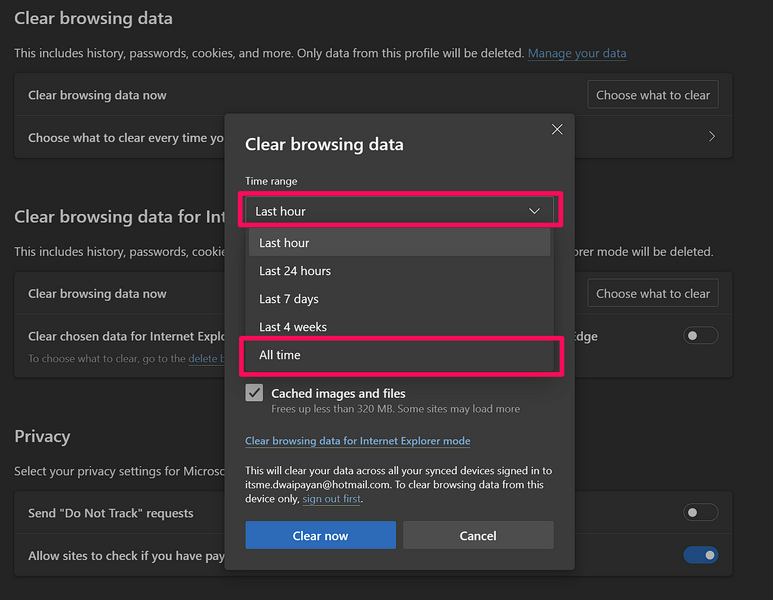Expand the clear-on-close settings chevron arrow

pyautogui.click(x=711, y=137)
